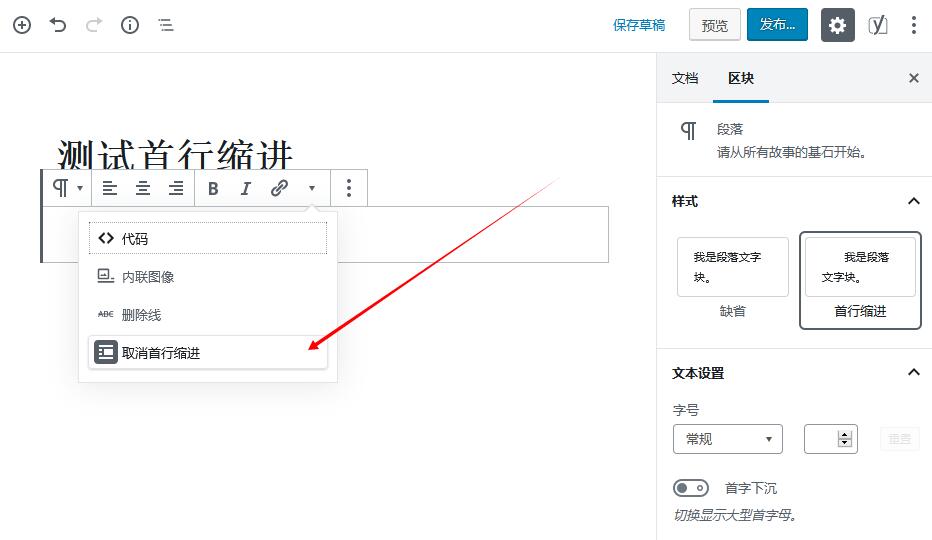Collapse the 样式 panel section
Screen dimensions: 932x540
tap(914, 201)
